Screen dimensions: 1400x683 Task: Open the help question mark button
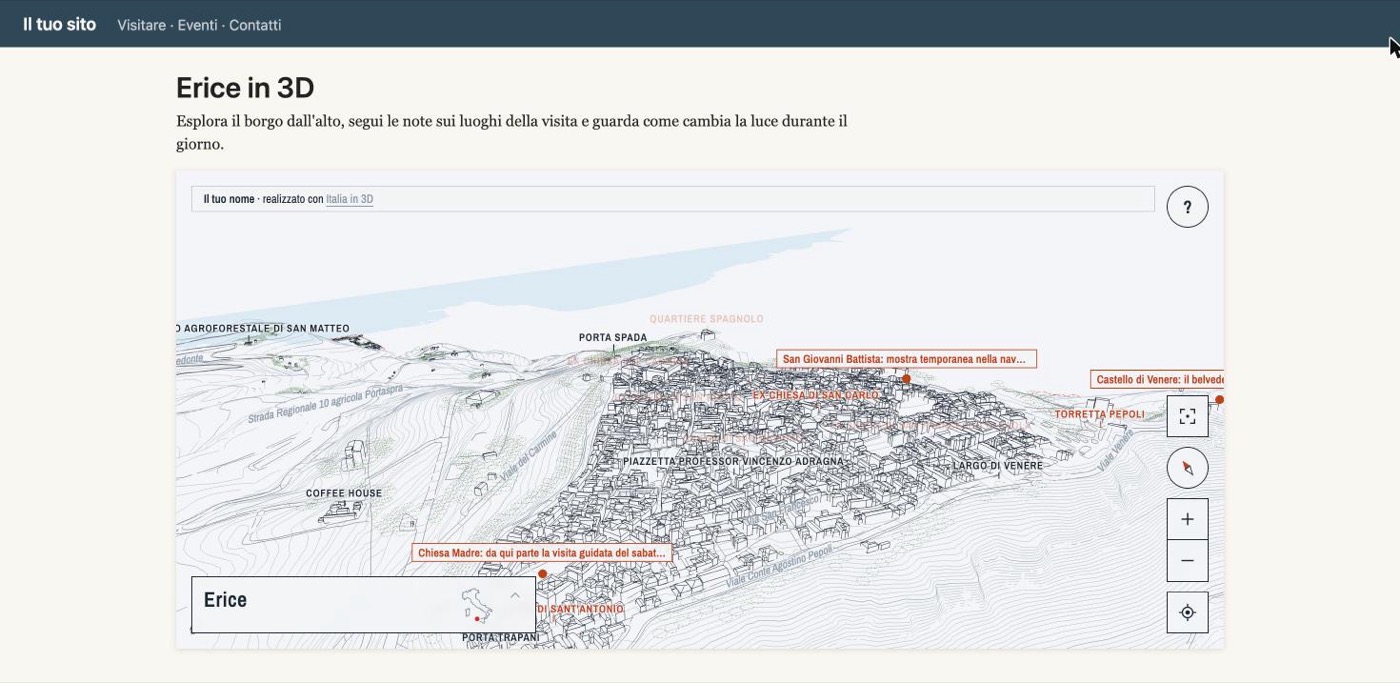[1187, 207]
